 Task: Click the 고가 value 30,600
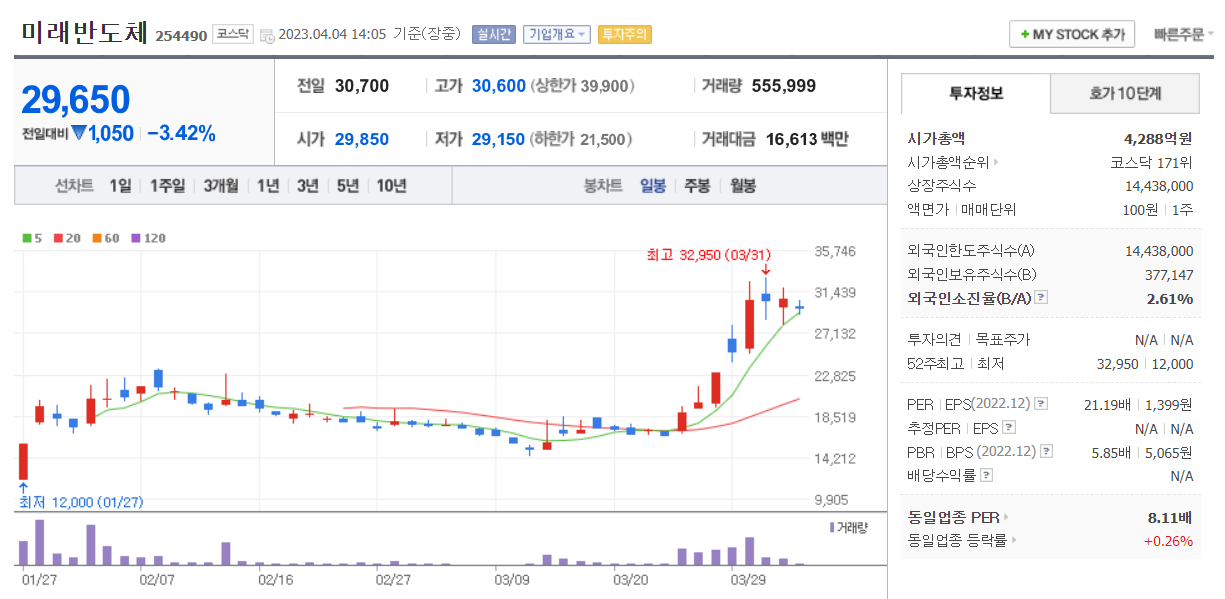[x=498, y=86]
